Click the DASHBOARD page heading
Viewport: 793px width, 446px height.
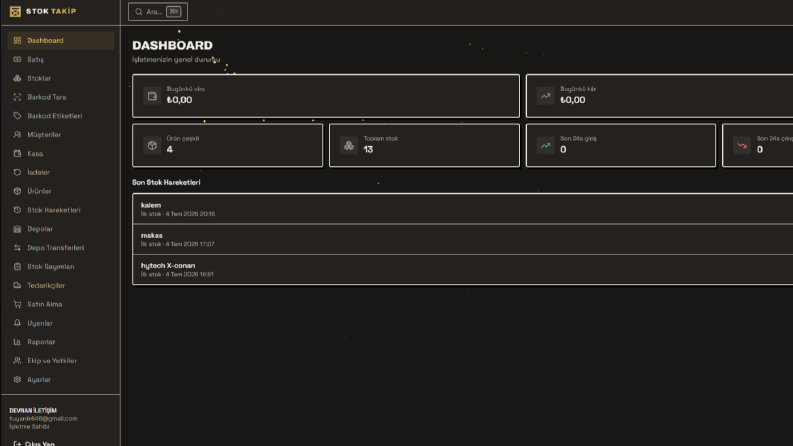172,46
